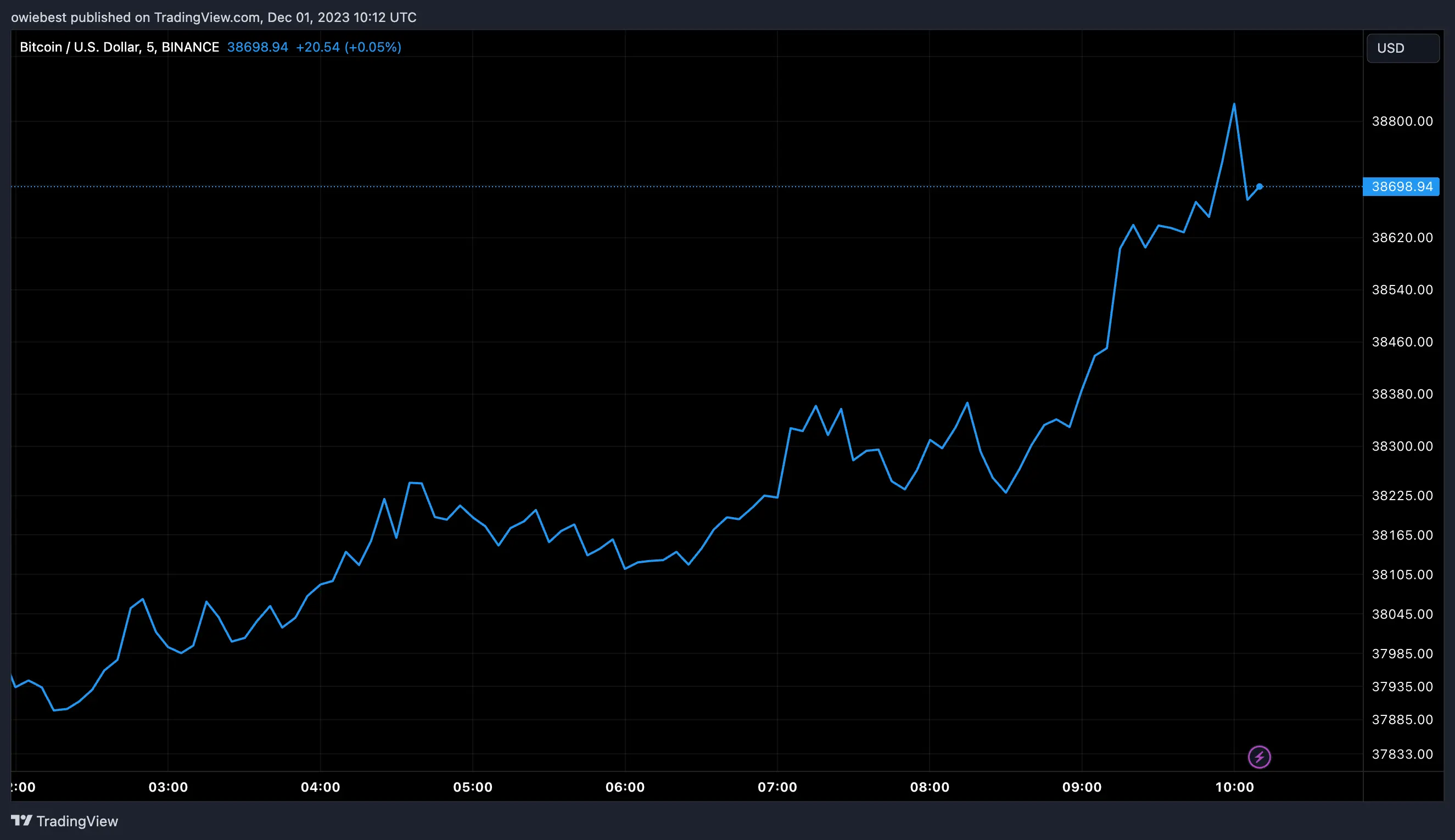
Task: Open the 5-minute interval selector in the legend
Action: pyautogui.click(x=150, y=47)
